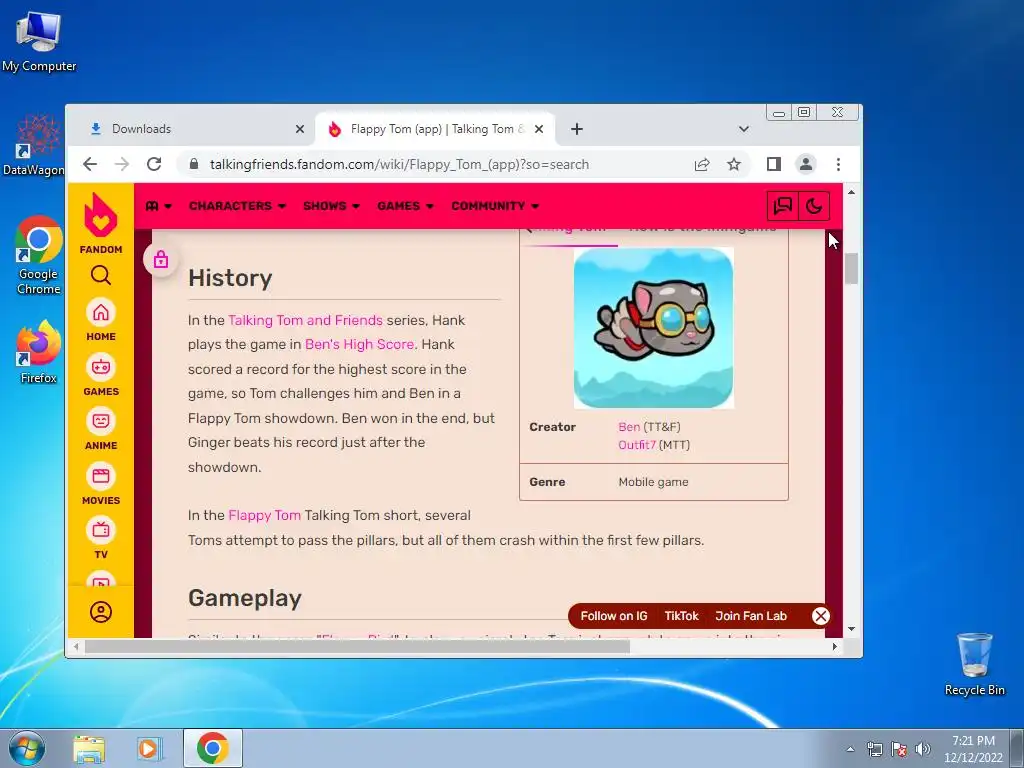The width and height of the screenshot is (1024, 768).
Task: Open ANIME section in Fandom sidebar
Action: click(101, 430)
